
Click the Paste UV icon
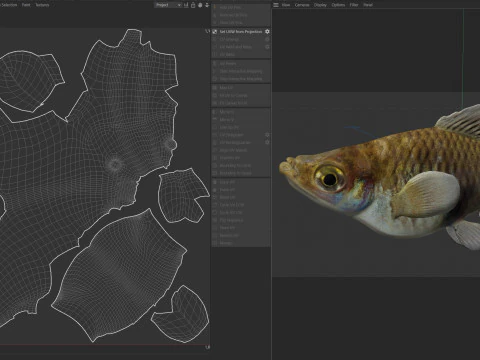215,190
